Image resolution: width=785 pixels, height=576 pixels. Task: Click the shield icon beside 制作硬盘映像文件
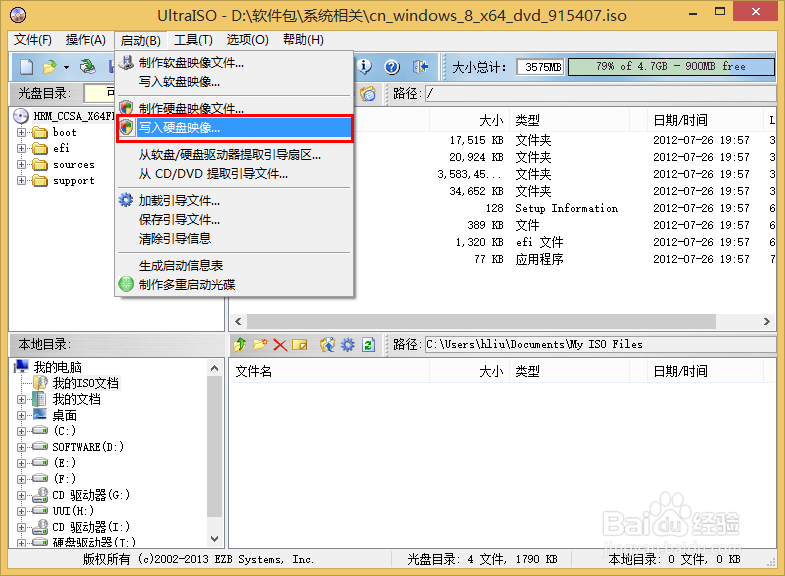tap(126, 108)
